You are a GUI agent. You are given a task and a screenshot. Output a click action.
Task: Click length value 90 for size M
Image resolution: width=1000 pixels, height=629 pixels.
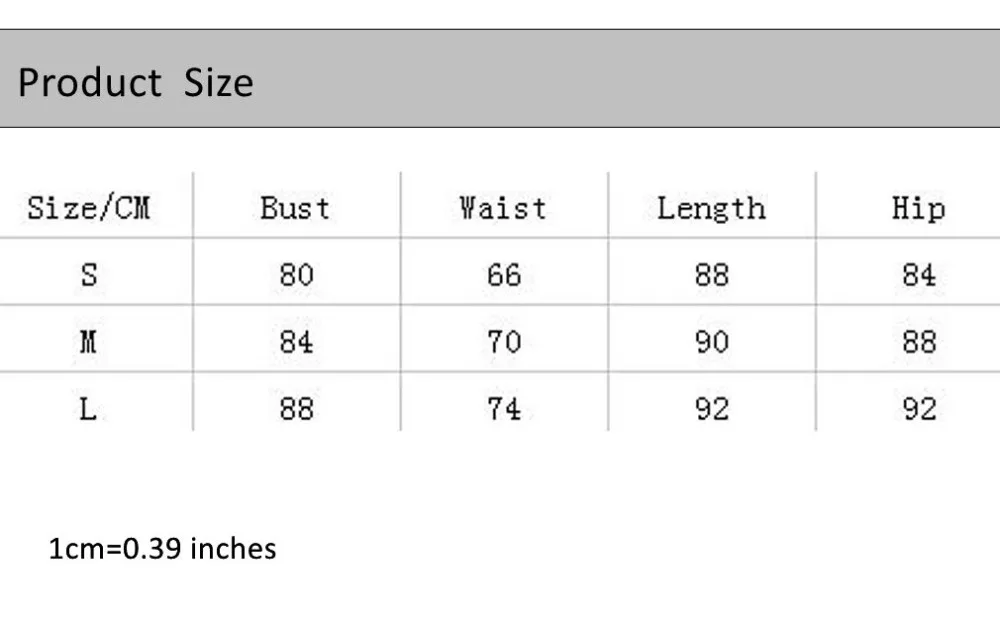(x=712, y=342)
